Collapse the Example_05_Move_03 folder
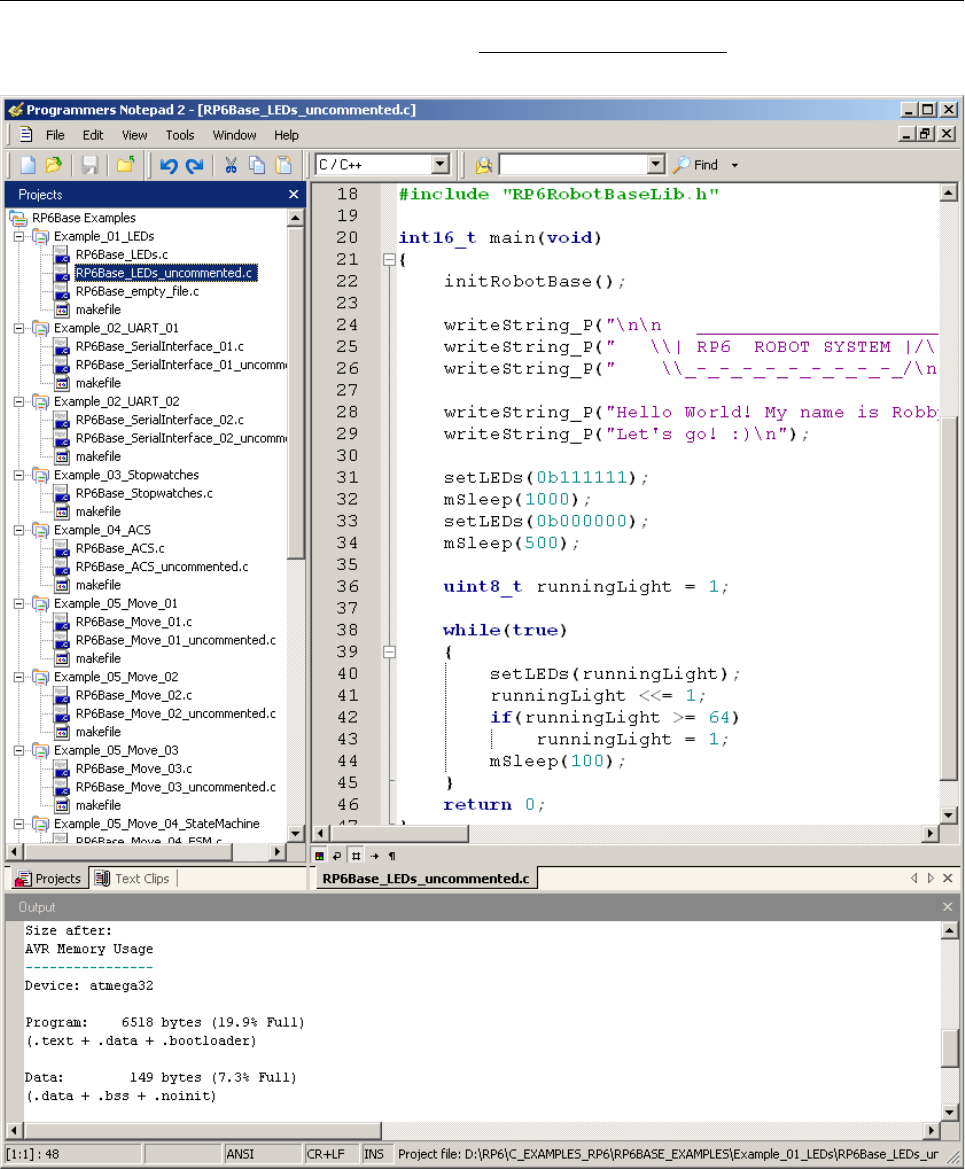The height and width of the screenshot is (1169, 965). [19, 750]
